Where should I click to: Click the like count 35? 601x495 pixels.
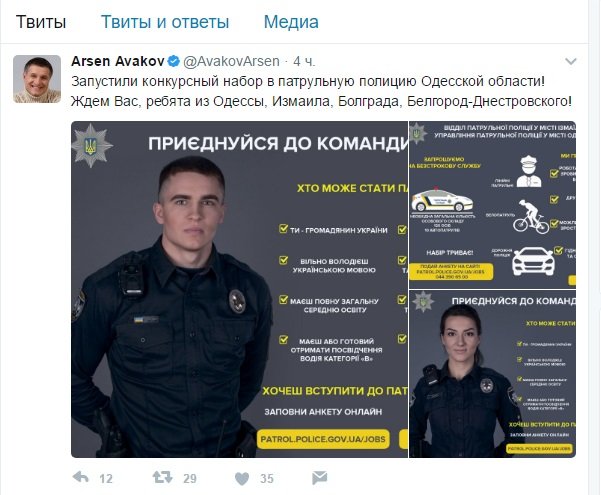(267, 479)
